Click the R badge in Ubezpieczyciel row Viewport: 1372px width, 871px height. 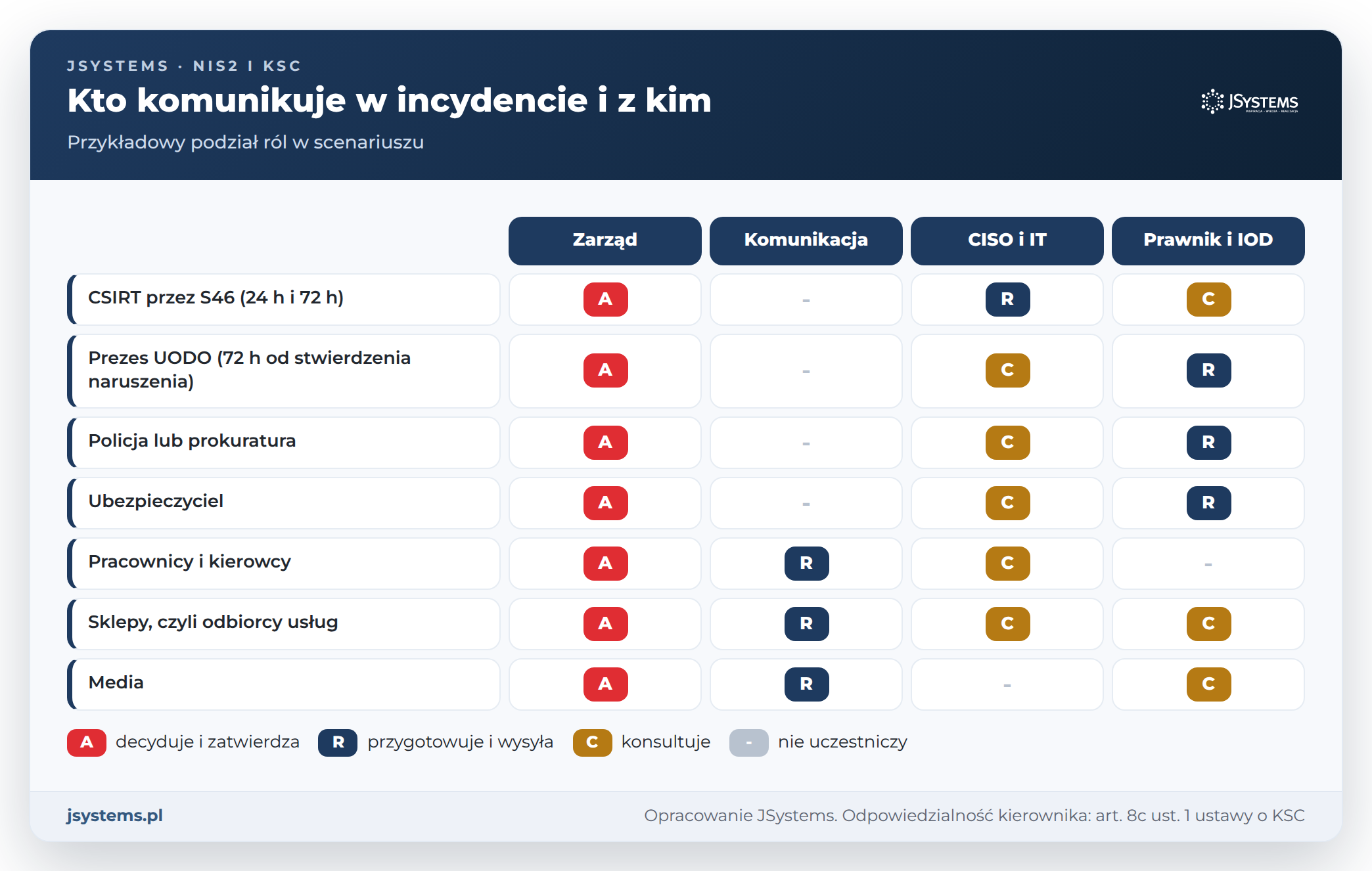(x=1208, y=503)
